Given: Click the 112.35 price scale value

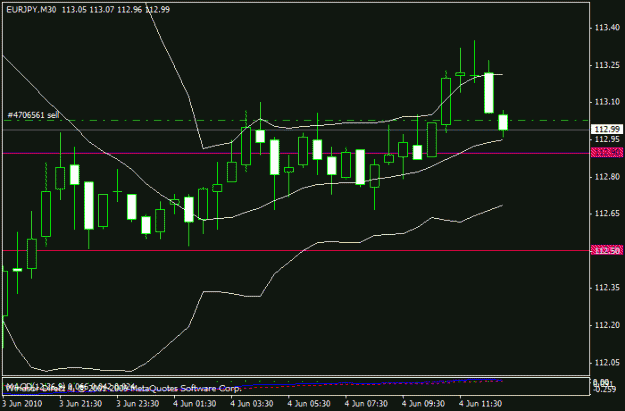Looking at the screenshot, I should coord(607,287).
